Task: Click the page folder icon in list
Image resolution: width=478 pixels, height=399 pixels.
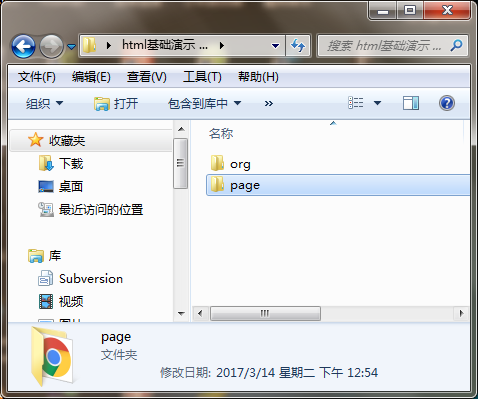Action: click(217, 184)
